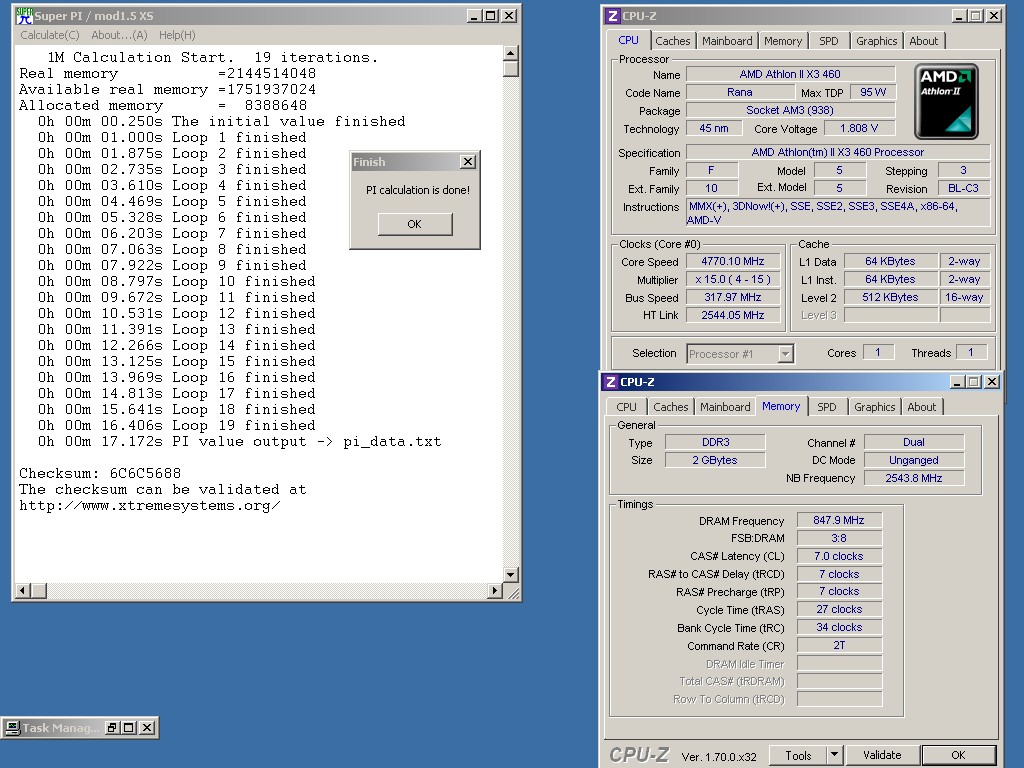Click the Code Name value Rana

740,93
